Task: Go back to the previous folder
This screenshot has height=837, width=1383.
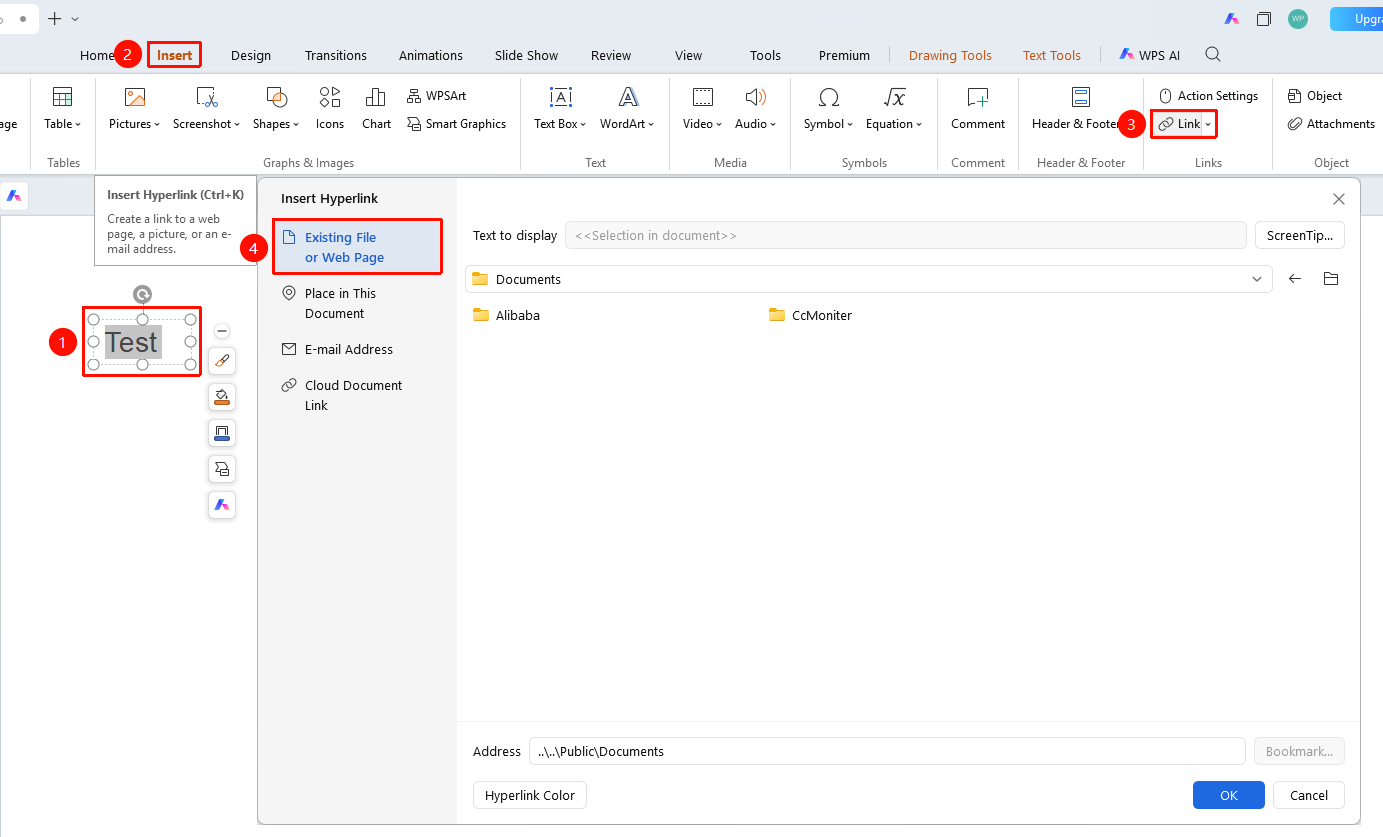Action: (1295, 279)
